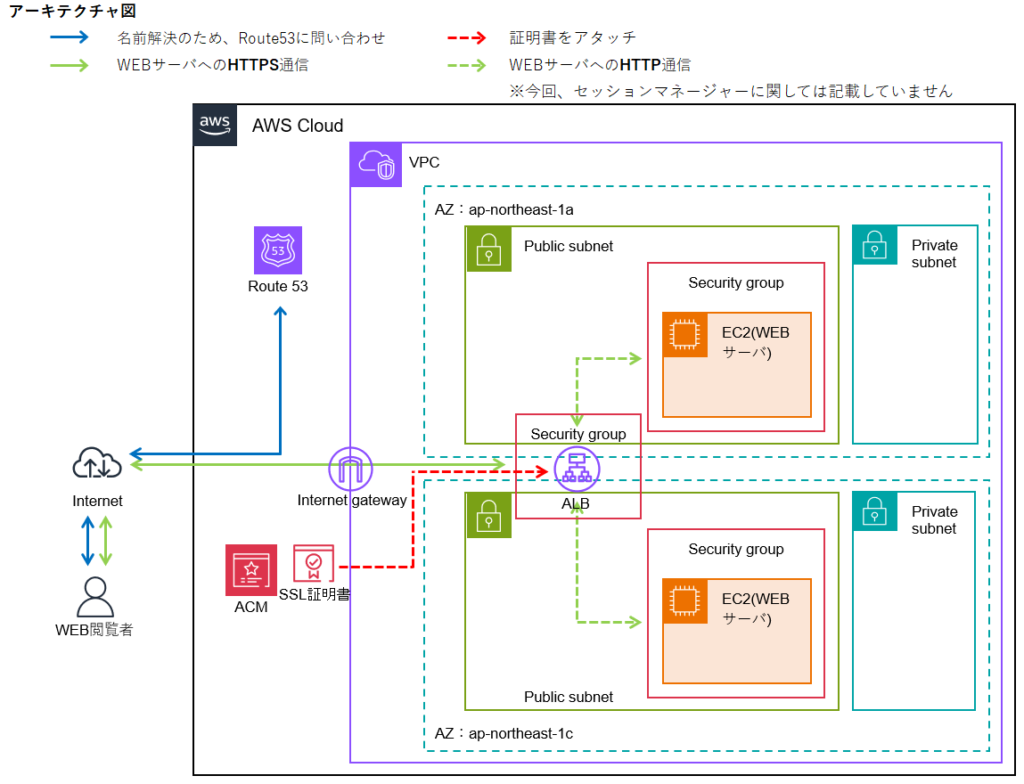Select the EC2 chip icon in ap-northeast-1c
Image resolution: width=1024 pixels, height=784 pixels.
point(684,601)
